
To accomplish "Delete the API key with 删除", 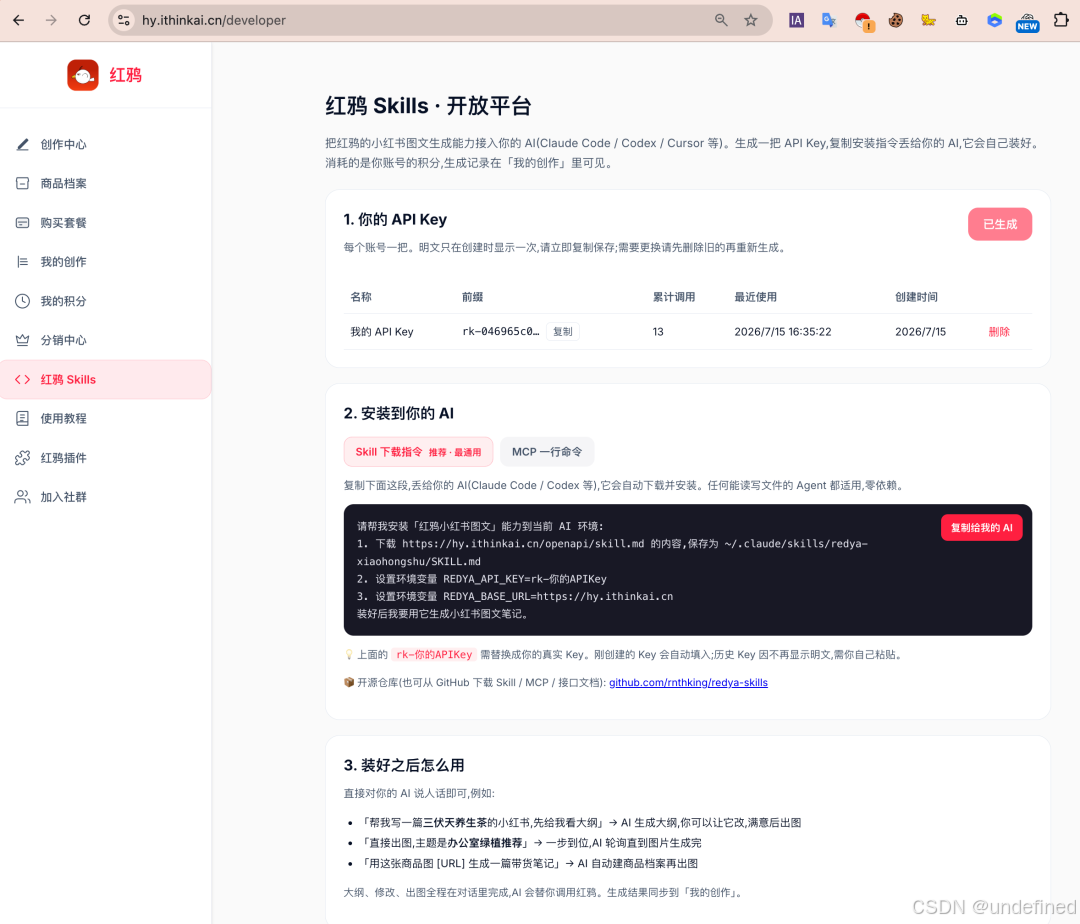I will [x=999, y=331].
